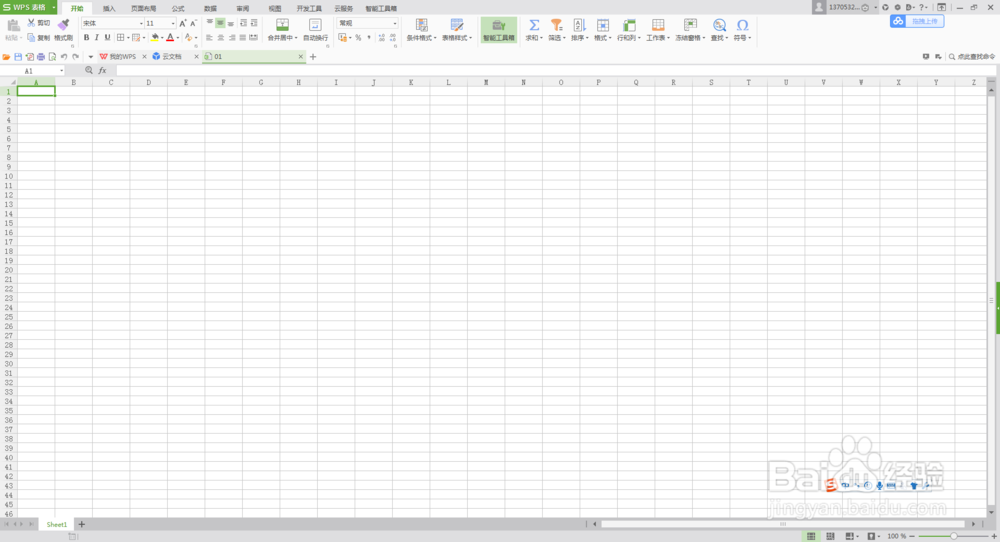Click the Format (格式) cell icon

(603, 25)
